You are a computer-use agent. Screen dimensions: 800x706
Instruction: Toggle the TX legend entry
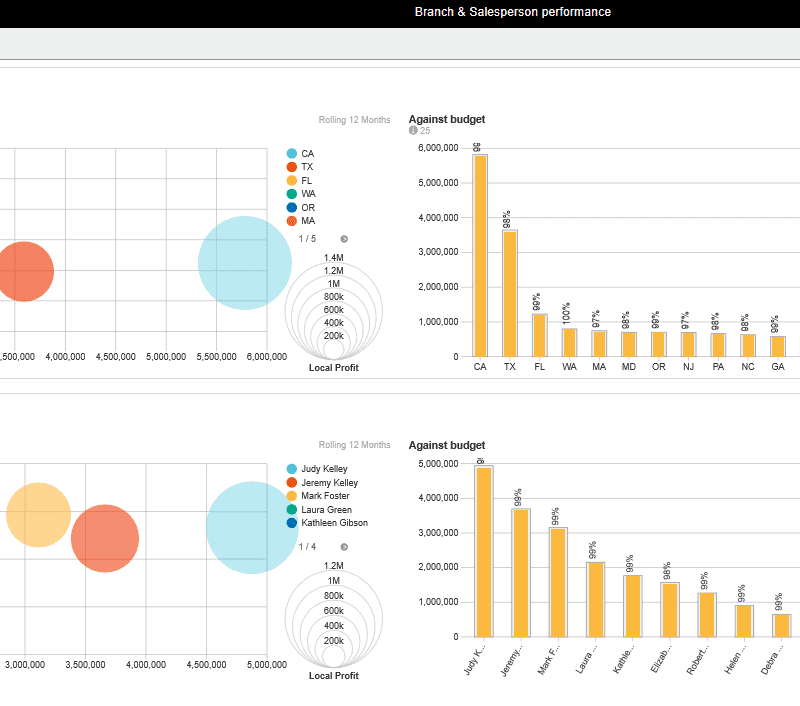pyautogui.click(x=293, y=166)
